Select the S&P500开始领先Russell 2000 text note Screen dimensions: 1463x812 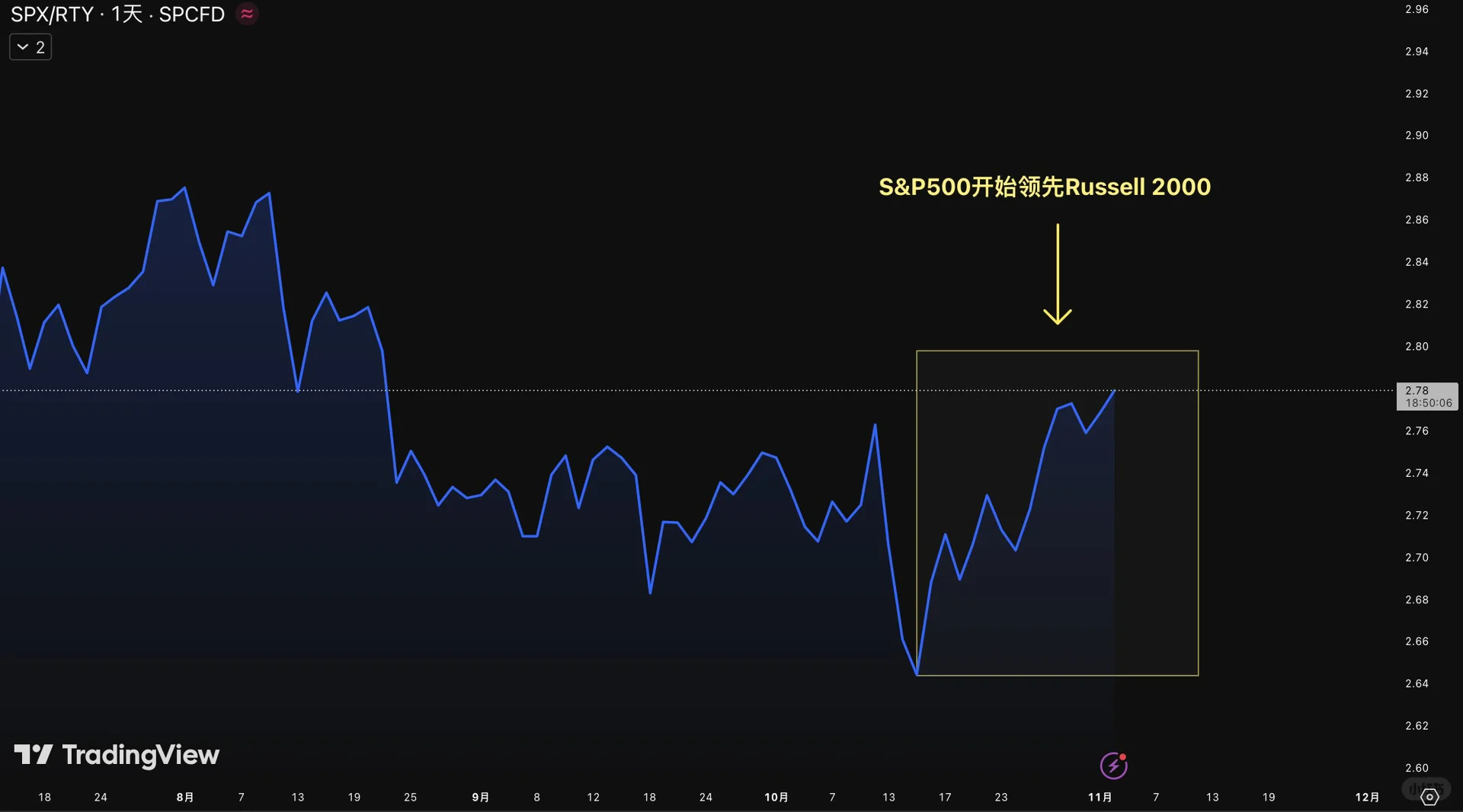1045,187
